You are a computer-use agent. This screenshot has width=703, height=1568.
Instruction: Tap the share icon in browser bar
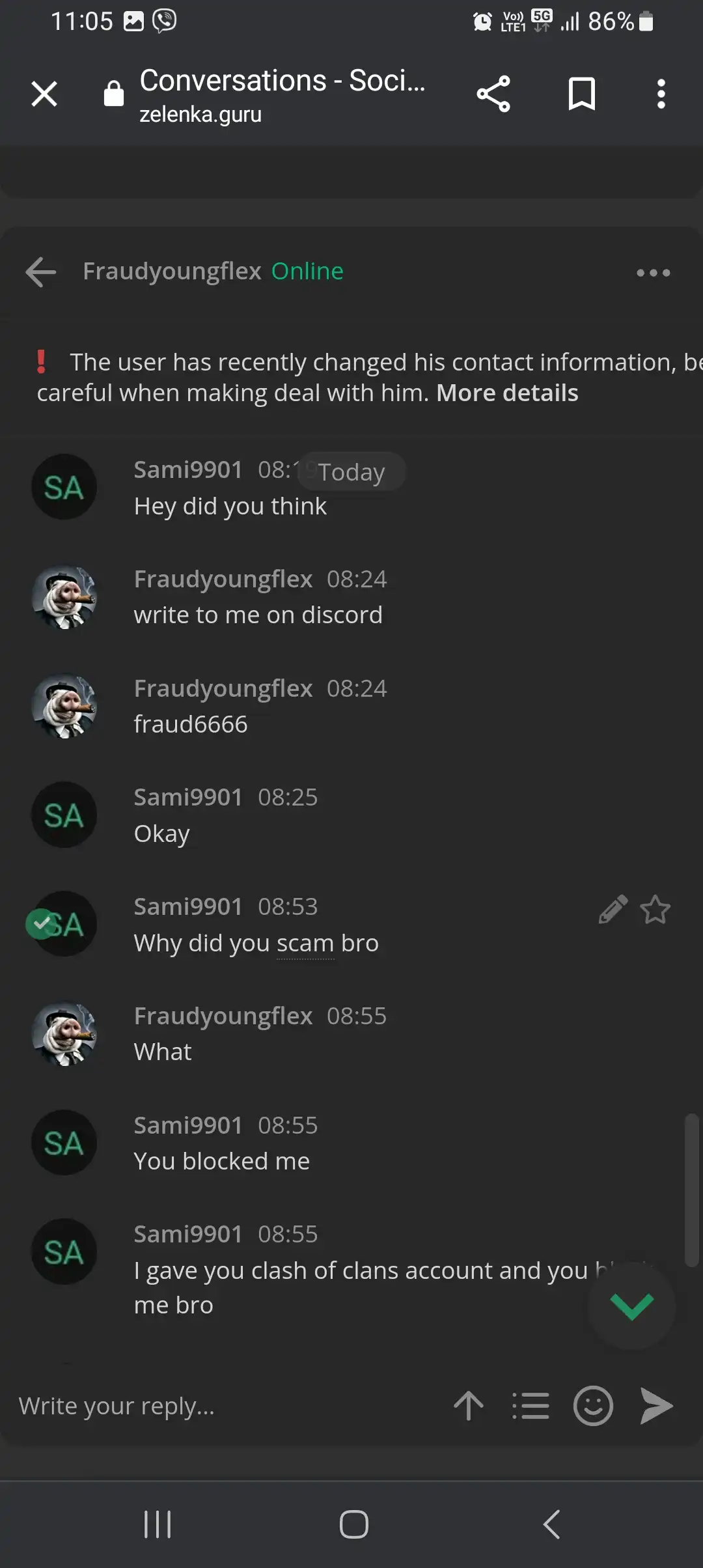click(x=493, y=94)
